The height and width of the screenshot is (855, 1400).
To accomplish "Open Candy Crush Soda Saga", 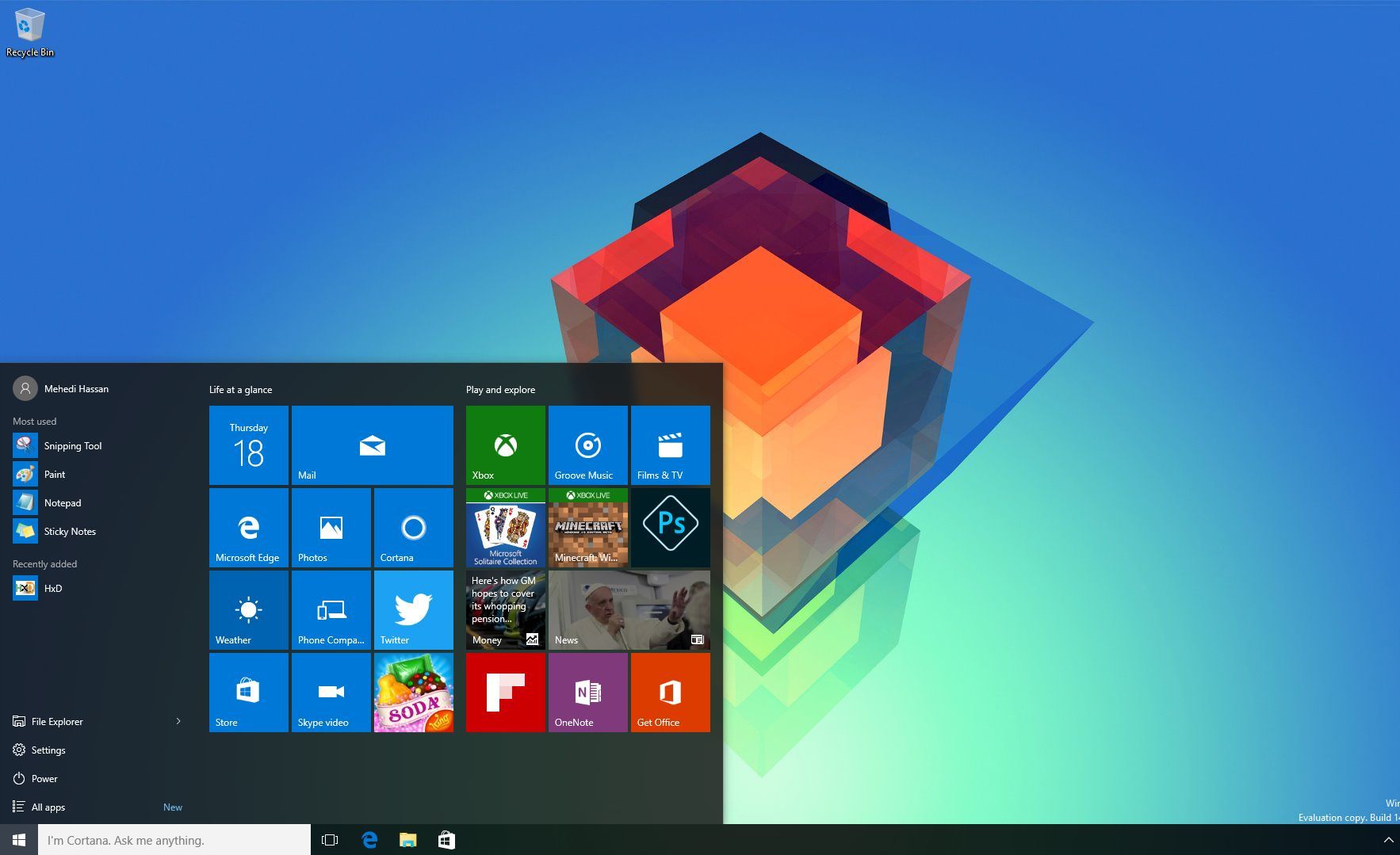I will click(413, 692).
